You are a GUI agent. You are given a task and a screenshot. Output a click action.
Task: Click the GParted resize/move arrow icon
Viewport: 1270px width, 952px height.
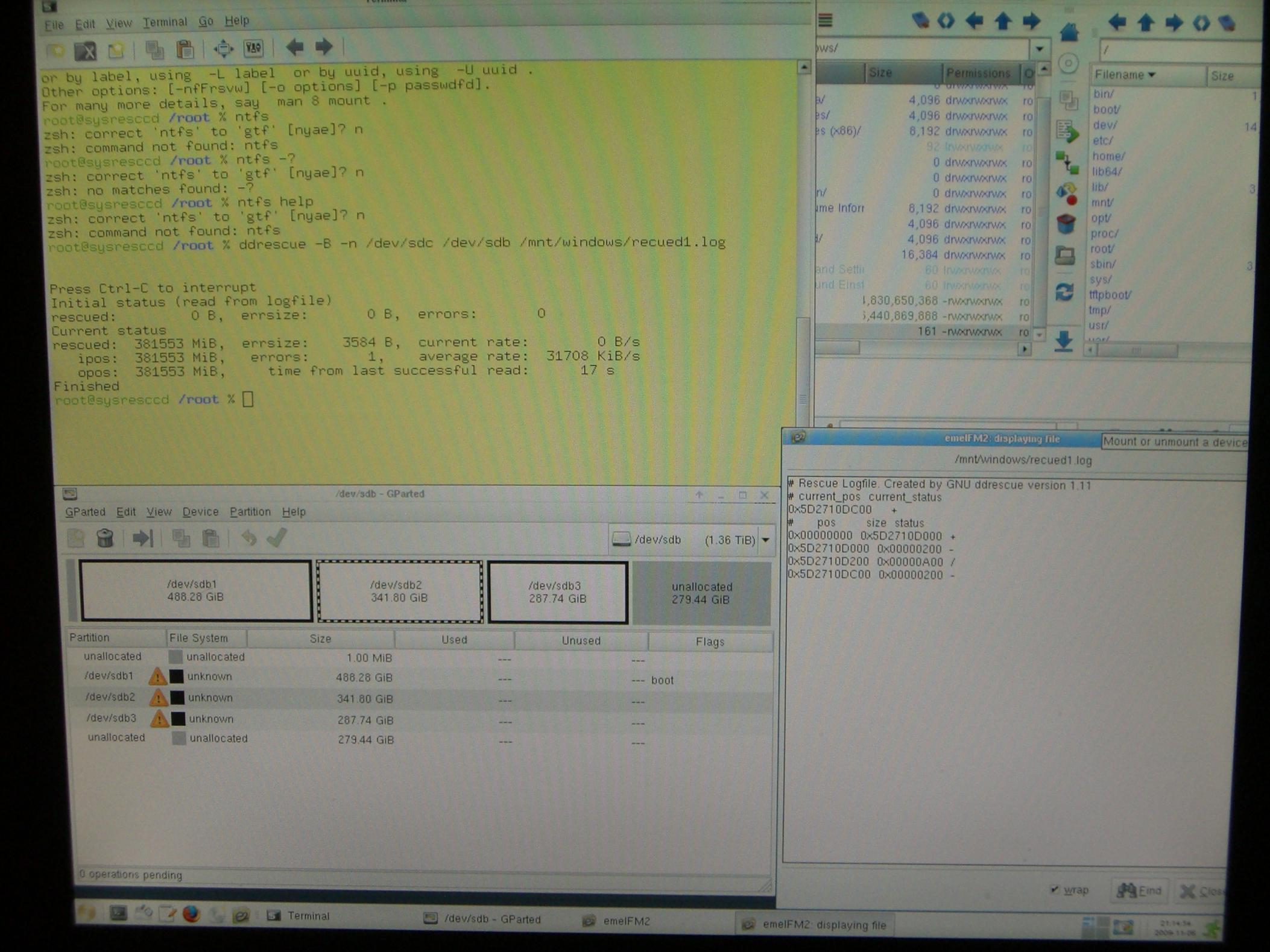[x=142, y=538]
